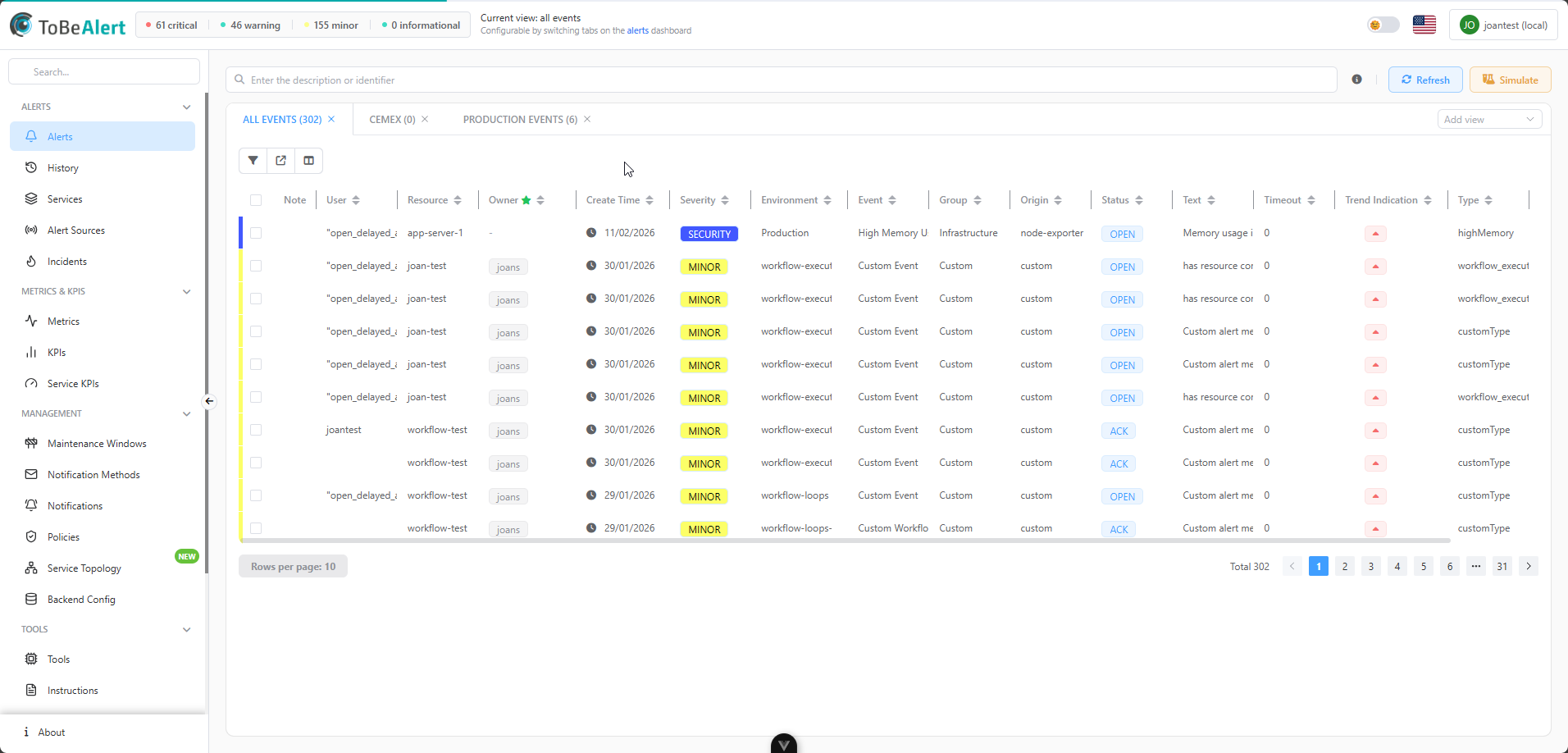The height and width of the screenshot is (753, 1568).
Task: Collapse the sidebar using the arrow handle
Action: click(x=209, y=401)
